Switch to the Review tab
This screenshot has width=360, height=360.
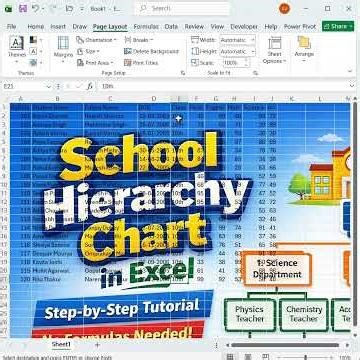click(194, 26)
